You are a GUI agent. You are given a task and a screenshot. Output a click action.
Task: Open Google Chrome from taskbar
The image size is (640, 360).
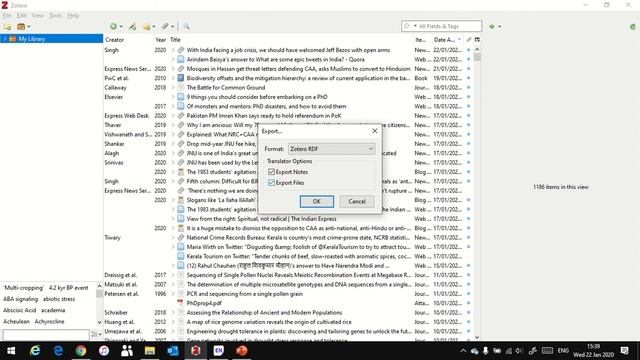click(81, 351)
